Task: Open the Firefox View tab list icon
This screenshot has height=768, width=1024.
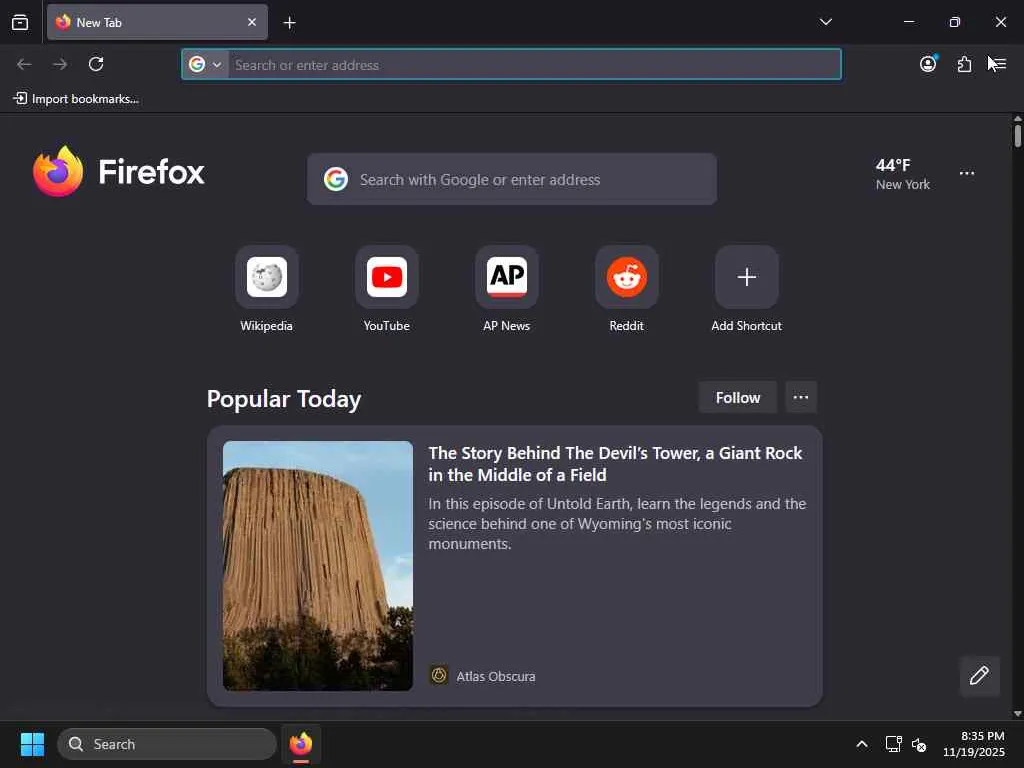Action: (x=20, y=22)
